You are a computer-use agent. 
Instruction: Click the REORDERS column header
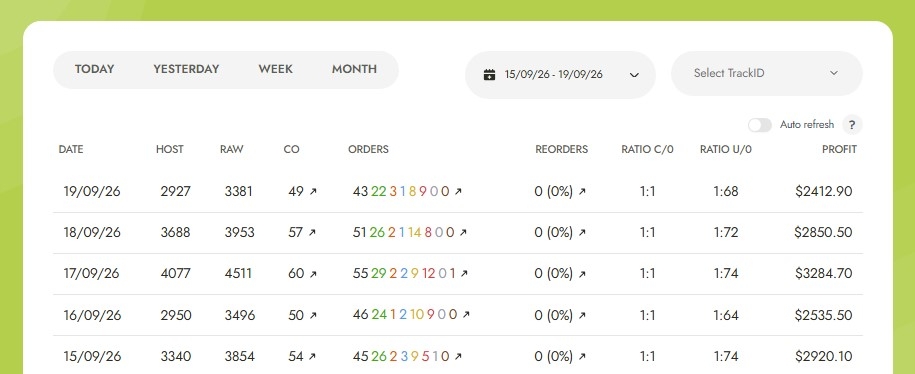(x=561, y=149)
